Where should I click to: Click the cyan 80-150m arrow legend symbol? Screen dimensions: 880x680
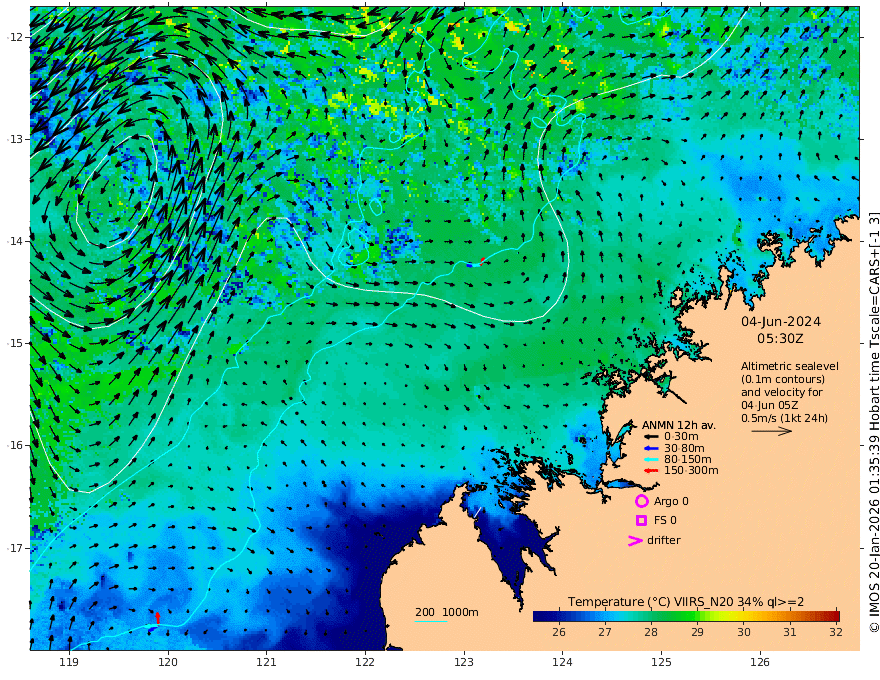tap(651, 460)
